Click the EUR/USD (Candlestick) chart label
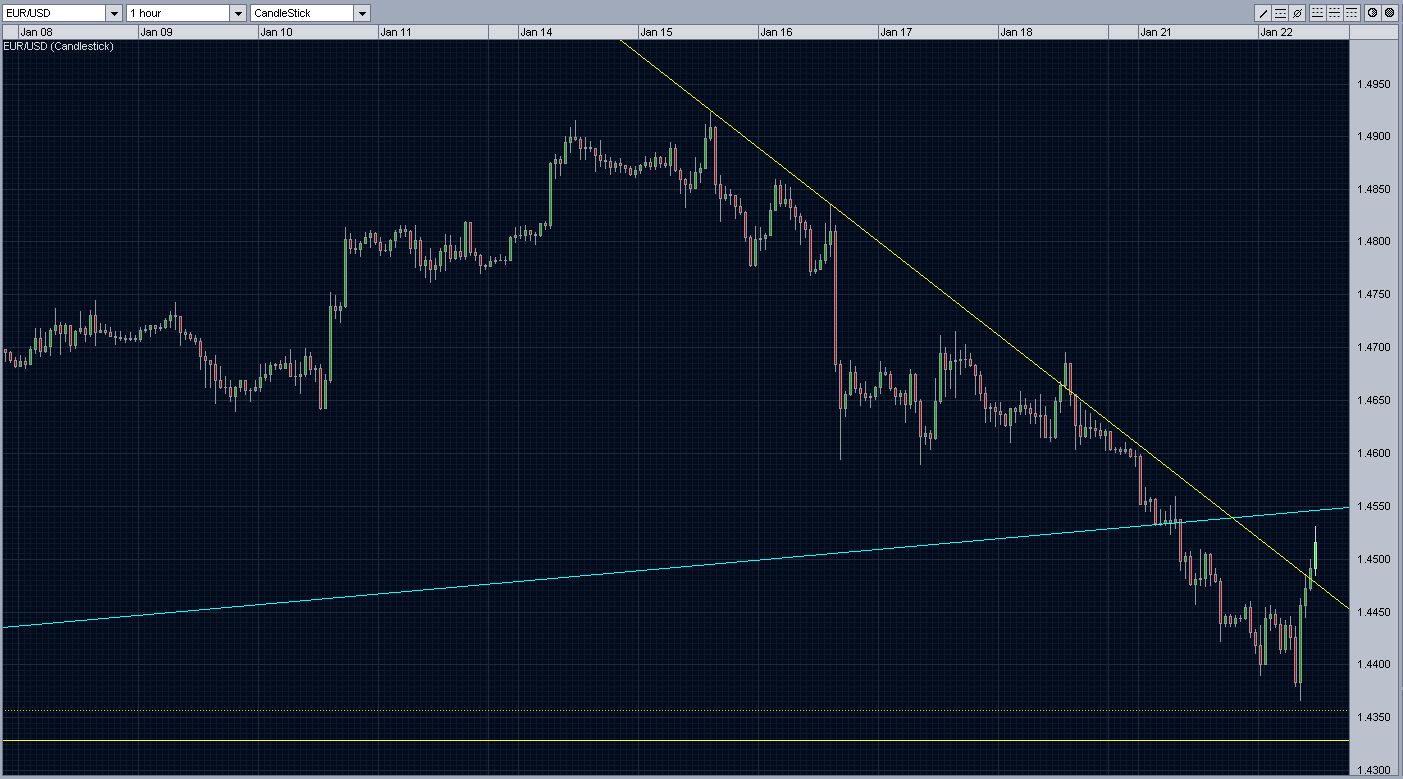Viewport: 1403px width, 779px height. click(59, 46)
